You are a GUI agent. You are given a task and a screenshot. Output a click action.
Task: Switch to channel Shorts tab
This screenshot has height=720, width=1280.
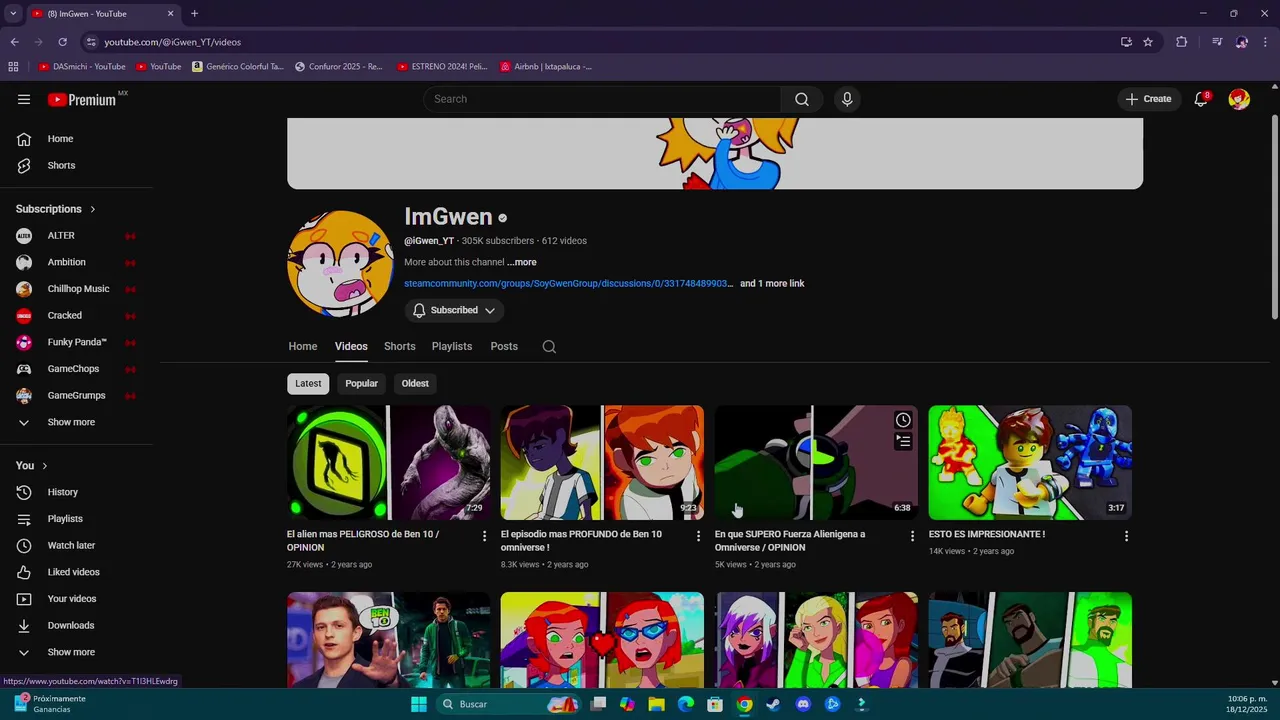point(400,346)
